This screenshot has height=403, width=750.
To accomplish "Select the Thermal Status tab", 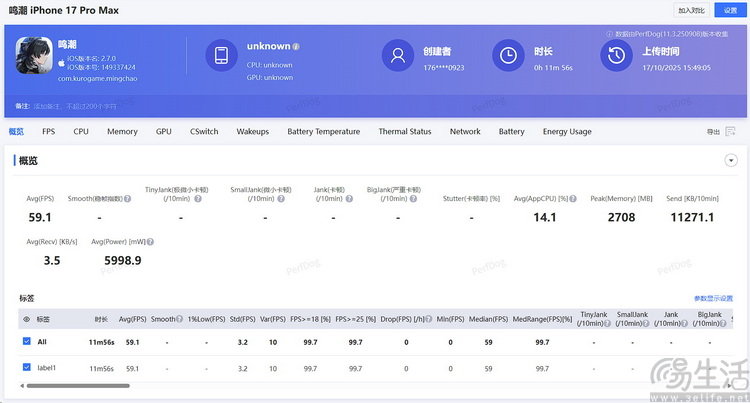I will click(404, 131).
